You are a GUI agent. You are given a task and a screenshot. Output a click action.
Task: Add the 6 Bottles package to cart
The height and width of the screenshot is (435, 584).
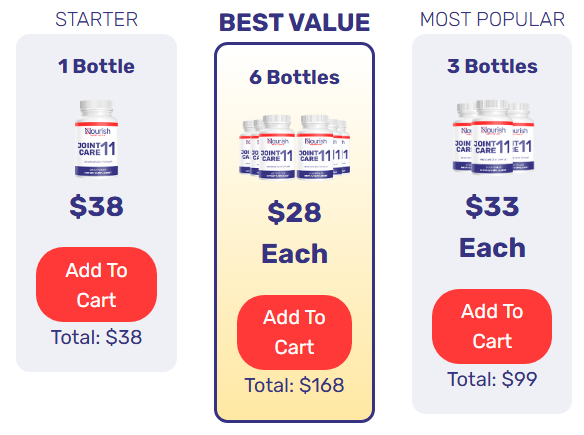(294, 332)
